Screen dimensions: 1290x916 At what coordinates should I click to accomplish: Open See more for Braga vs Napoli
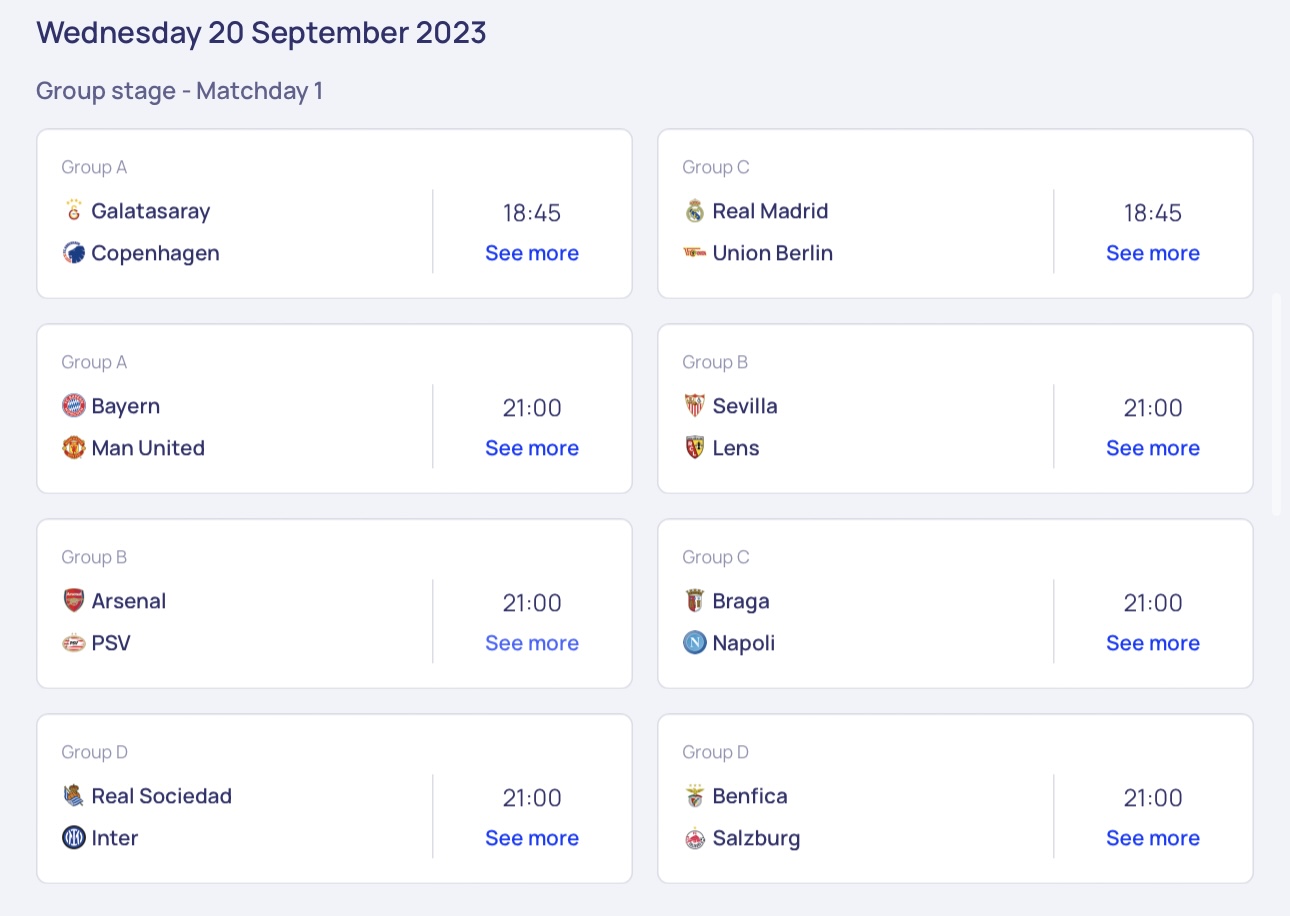coord(1153,643)
